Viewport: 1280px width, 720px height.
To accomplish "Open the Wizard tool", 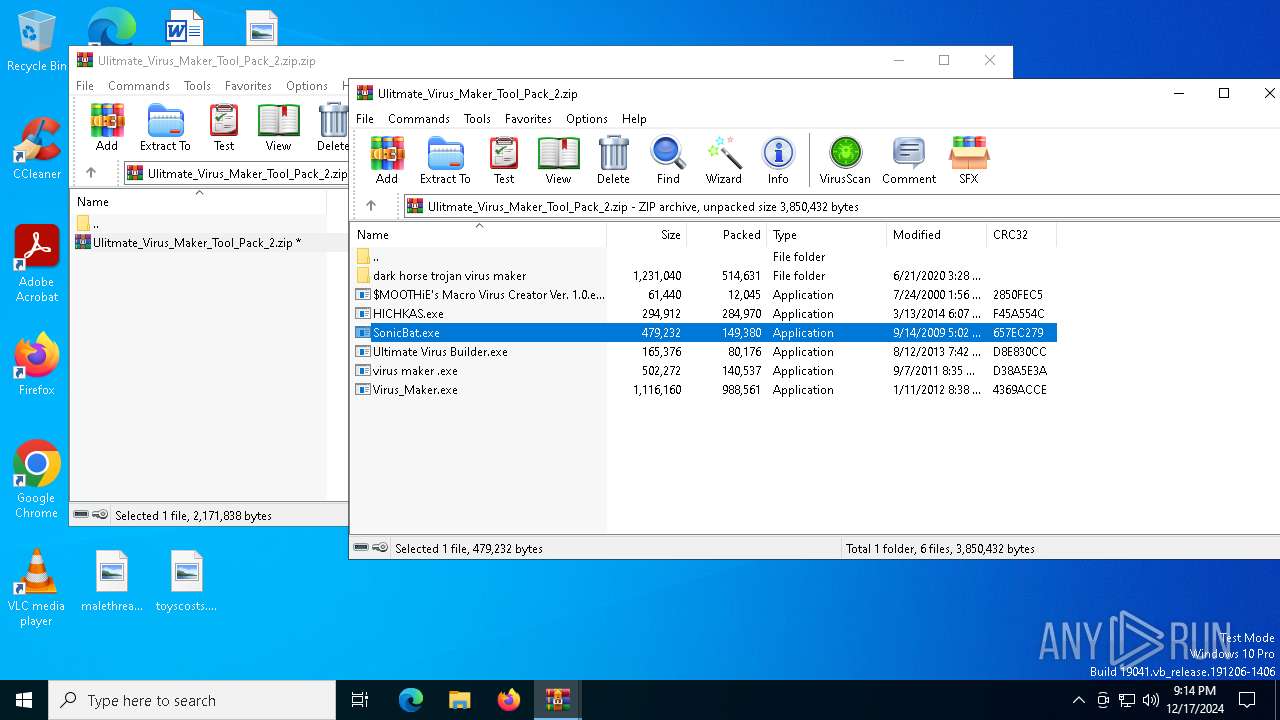I will coord(723,160).
